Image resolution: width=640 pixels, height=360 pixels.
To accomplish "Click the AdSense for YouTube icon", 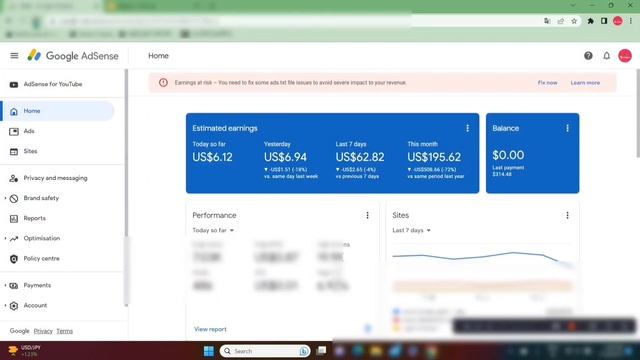I will tap(14, 84).
